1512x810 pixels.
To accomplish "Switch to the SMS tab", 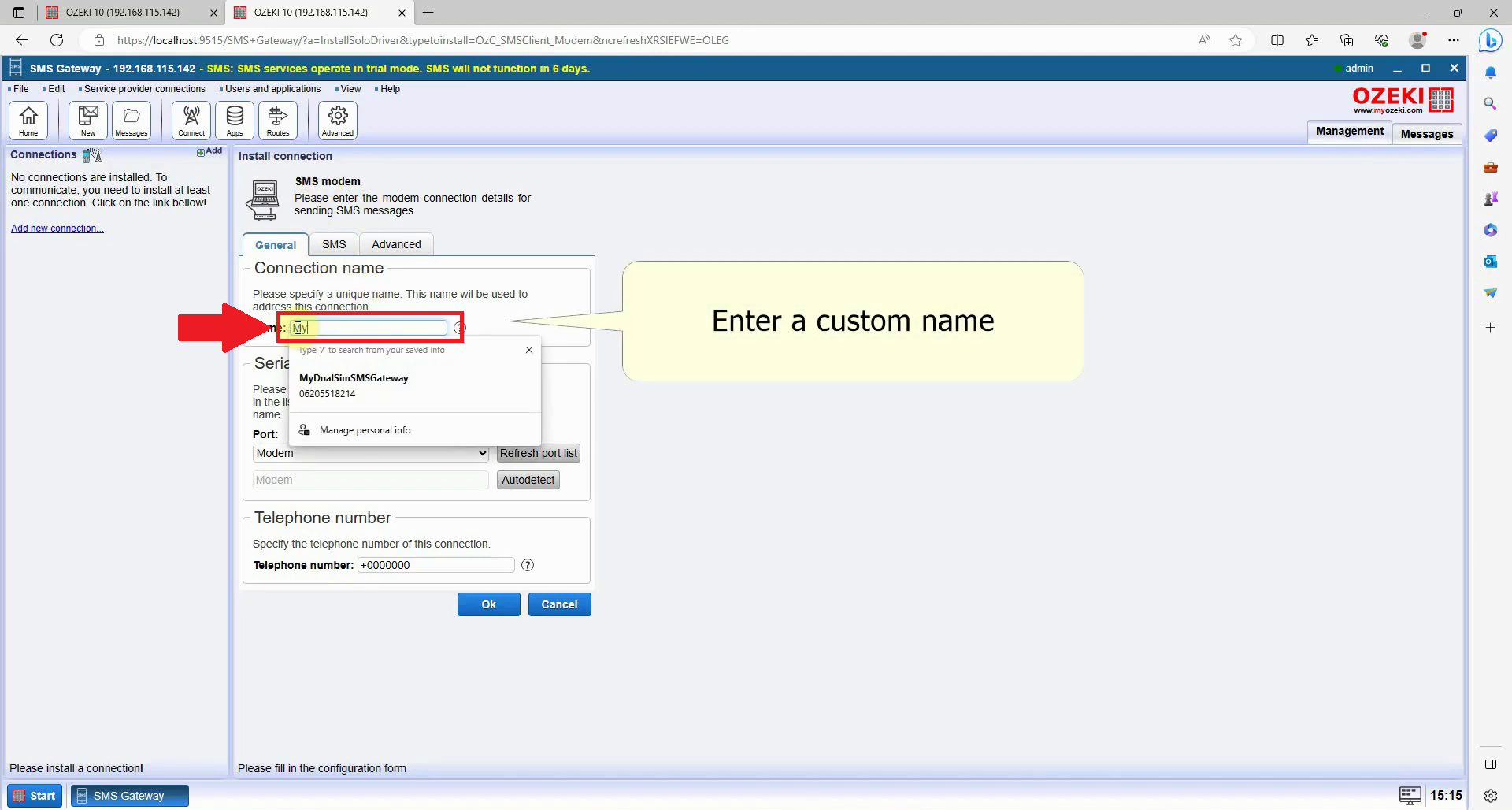I will tap(334, 244).
